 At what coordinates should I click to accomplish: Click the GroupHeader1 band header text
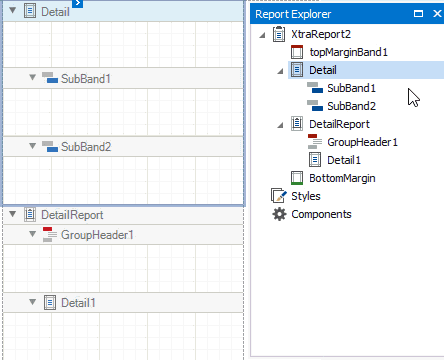[x=97, y=235]
